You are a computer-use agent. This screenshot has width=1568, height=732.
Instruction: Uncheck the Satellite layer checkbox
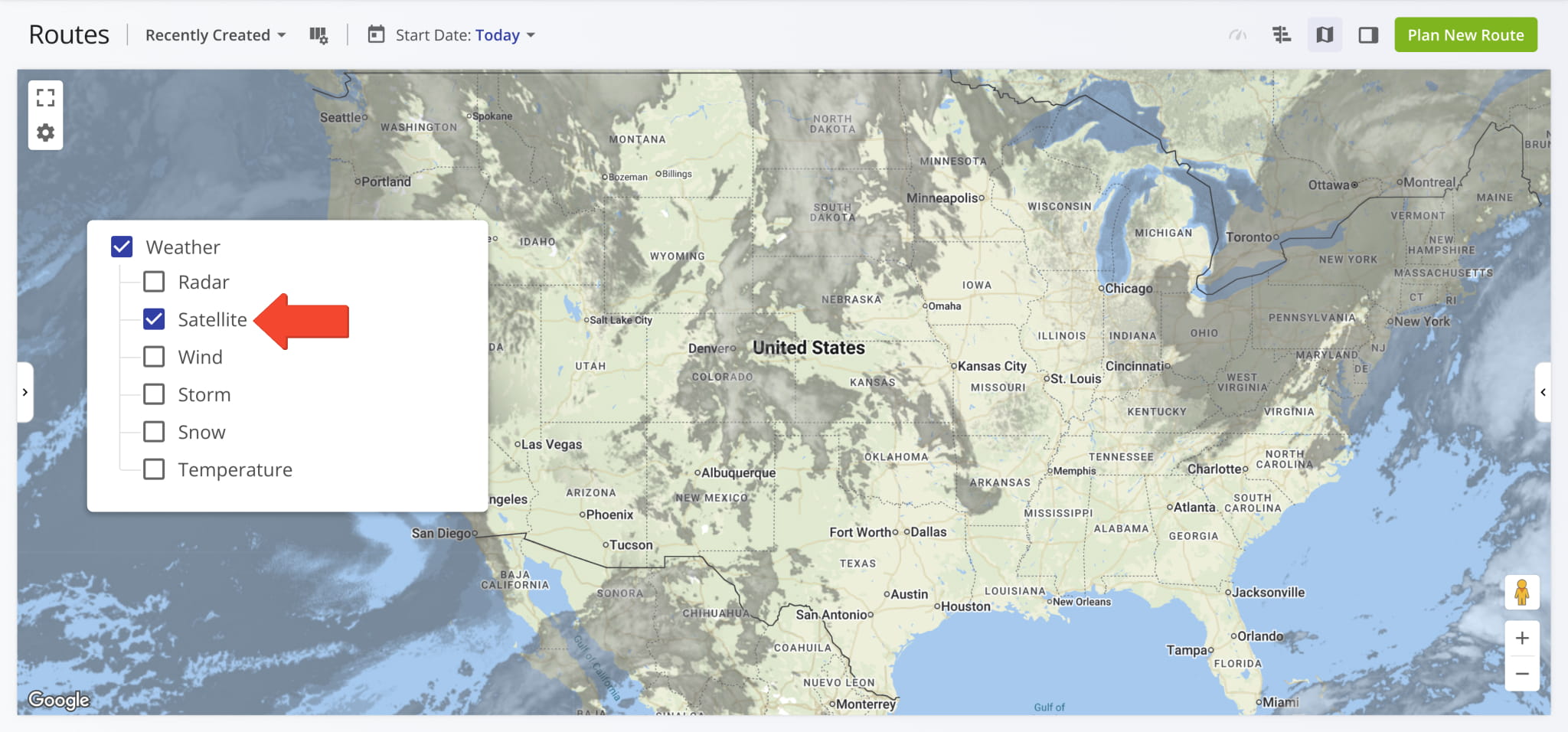click(154, 319)
